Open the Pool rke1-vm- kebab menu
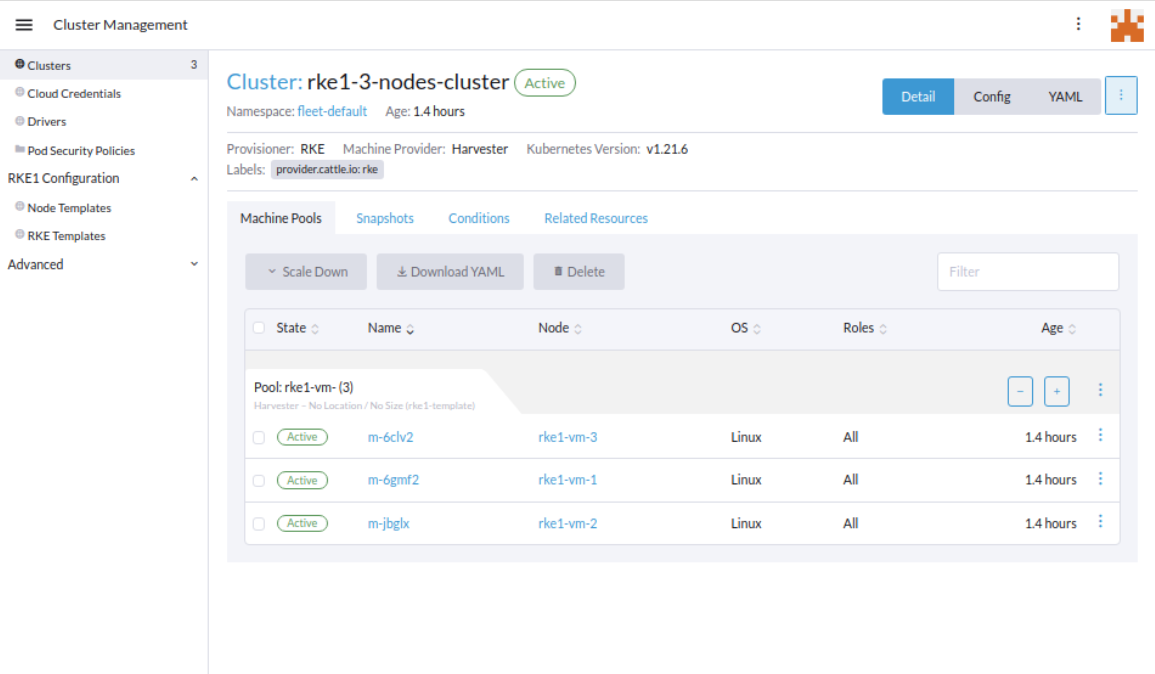This screenshot has height=674, width=1155. pos(1100,389)
